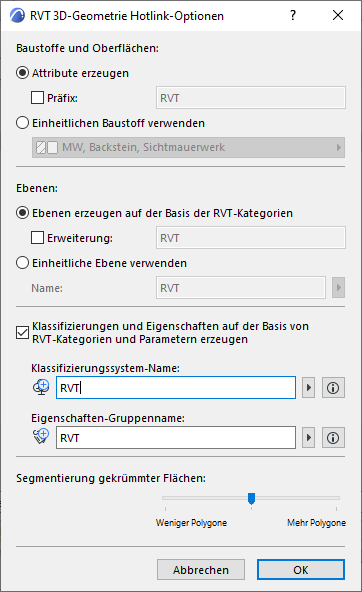Click the Klassifizierungssystem info icon
This screenshot has height=592, width=362.
[333, 388]
